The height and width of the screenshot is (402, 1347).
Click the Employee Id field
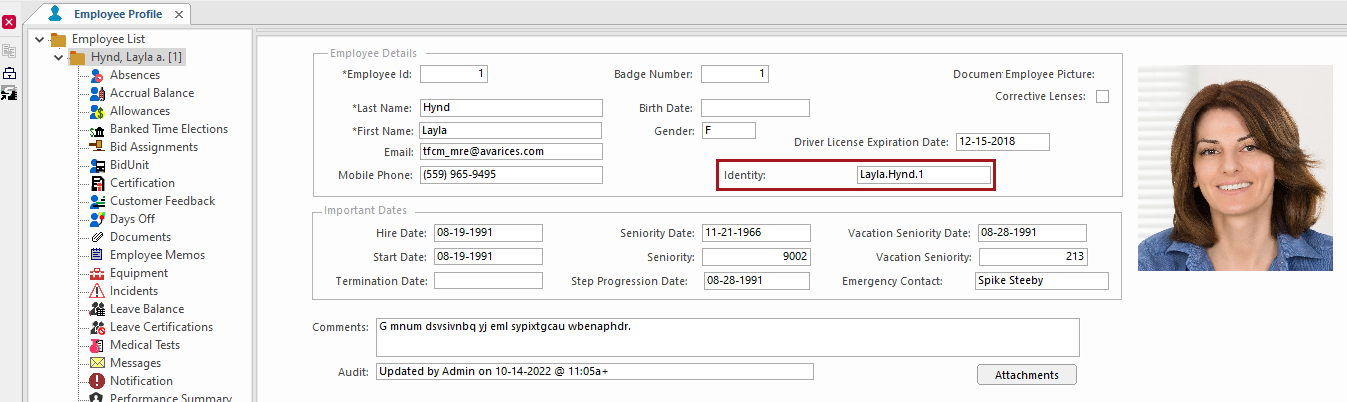tap(453, 74)
